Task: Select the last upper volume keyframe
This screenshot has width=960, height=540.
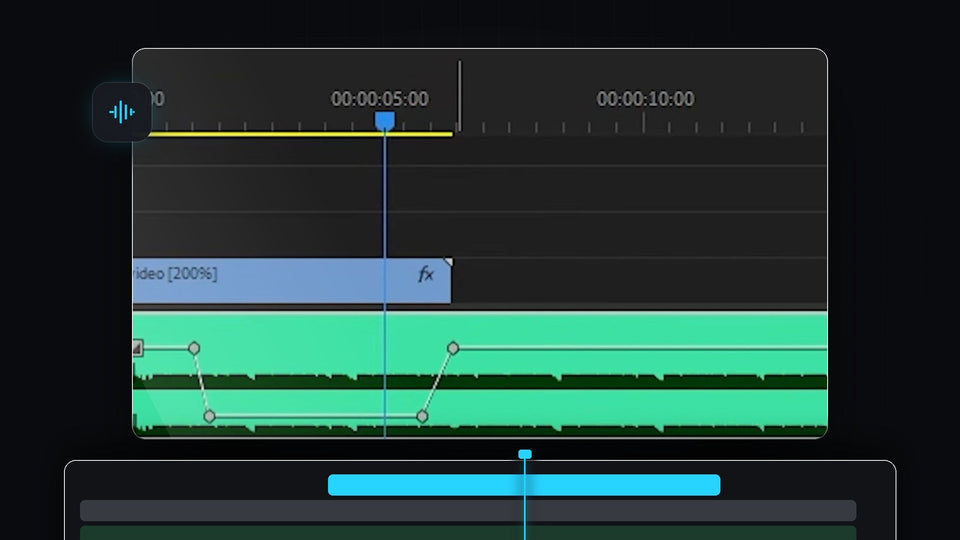Action: [452, 348]
